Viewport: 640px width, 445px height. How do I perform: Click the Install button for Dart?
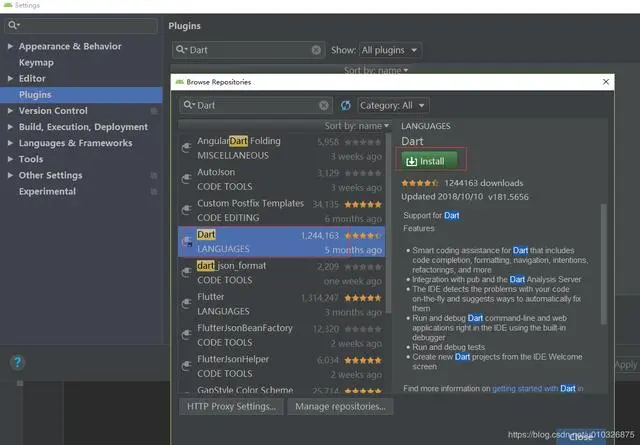429,161
